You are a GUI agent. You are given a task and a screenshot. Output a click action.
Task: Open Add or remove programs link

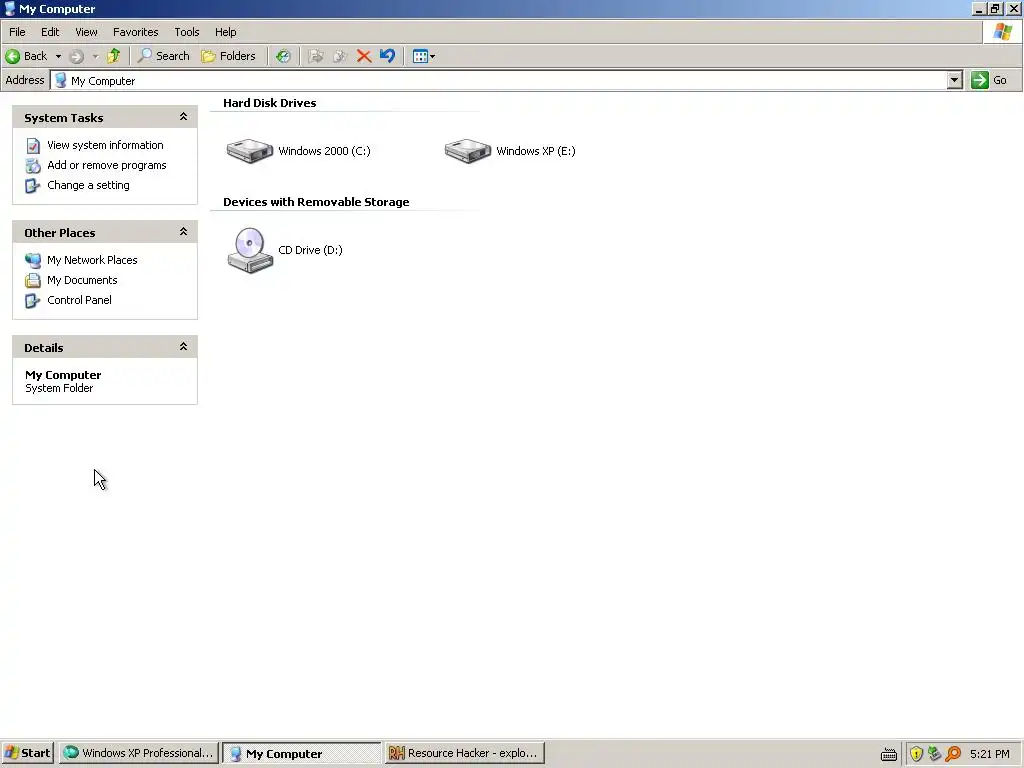106,165
